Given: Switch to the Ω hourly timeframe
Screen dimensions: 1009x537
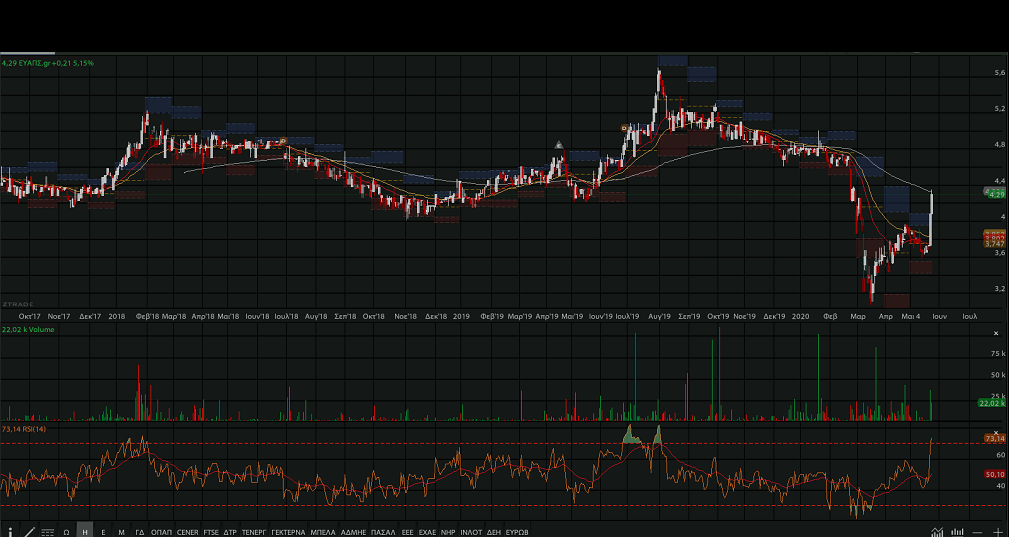Looking at the screenshot, I should pyautogui.click(x=66, y=532).
